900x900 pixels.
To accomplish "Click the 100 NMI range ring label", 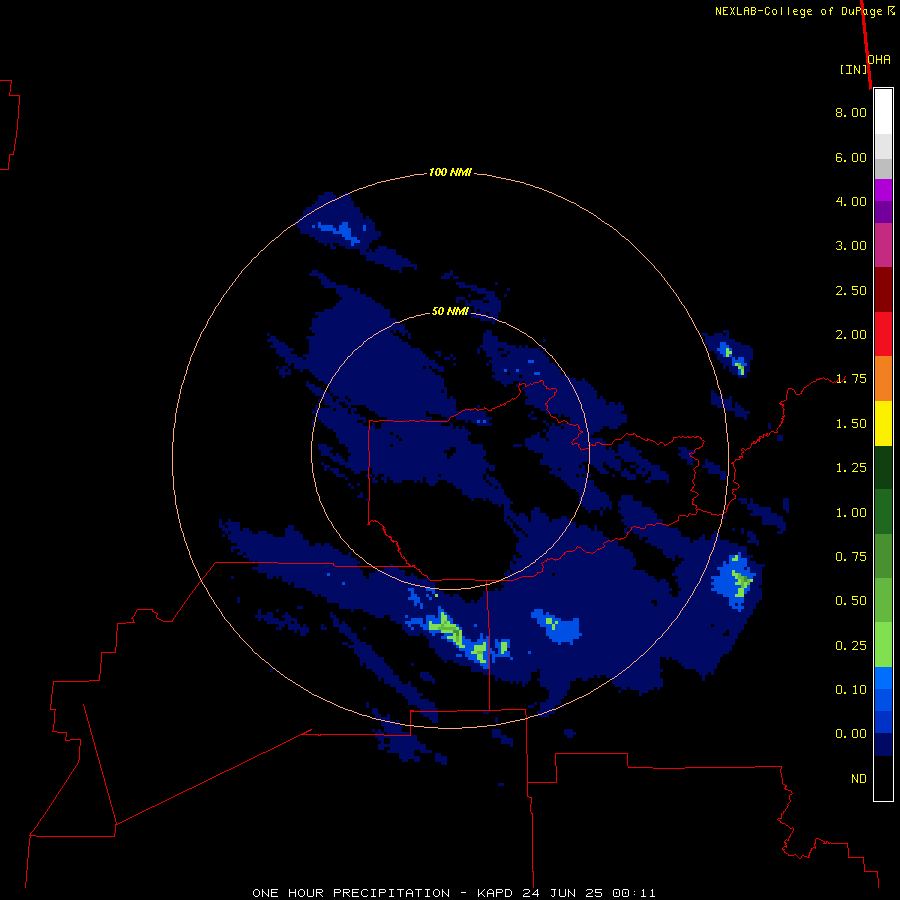I will click(450, 172).
